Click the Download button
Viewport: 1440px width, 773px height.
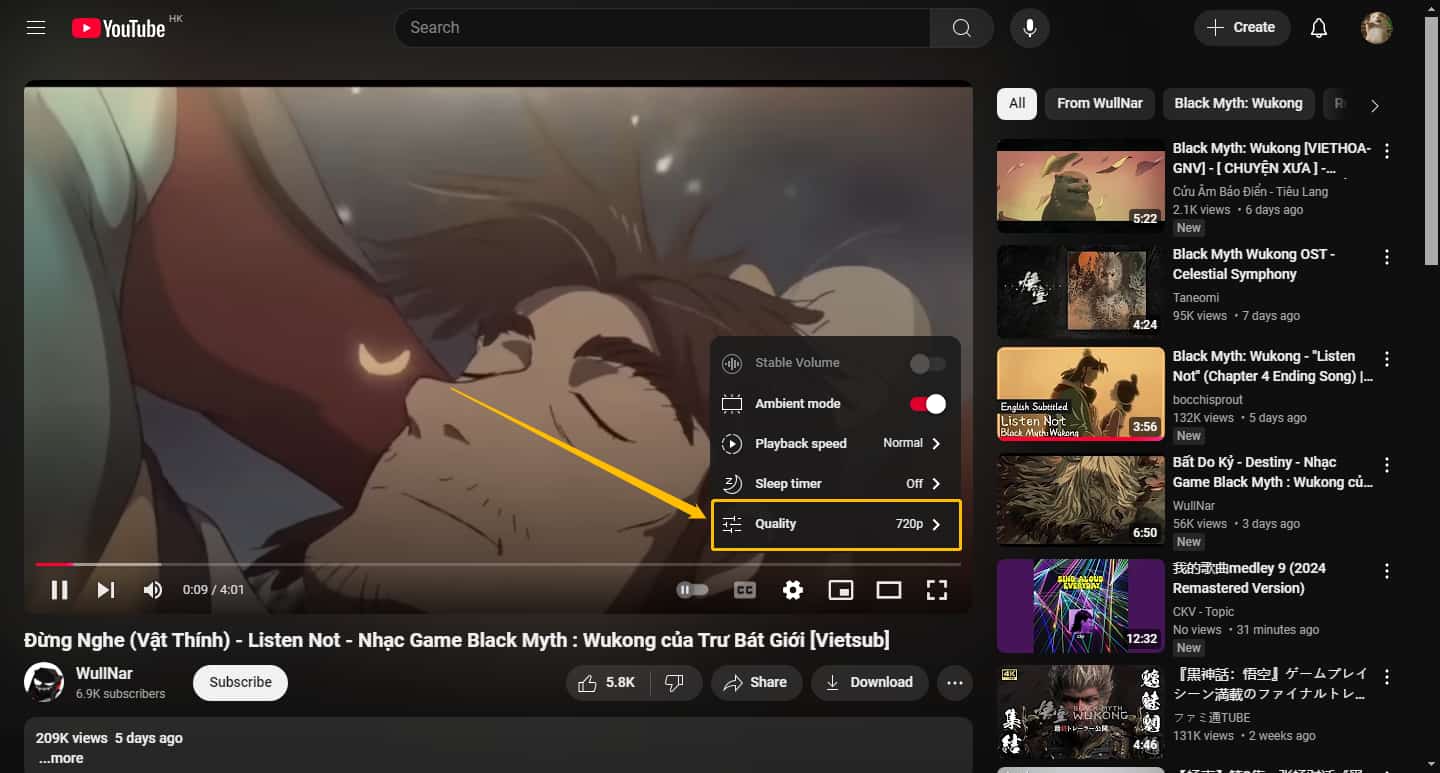tap(869, 682)
